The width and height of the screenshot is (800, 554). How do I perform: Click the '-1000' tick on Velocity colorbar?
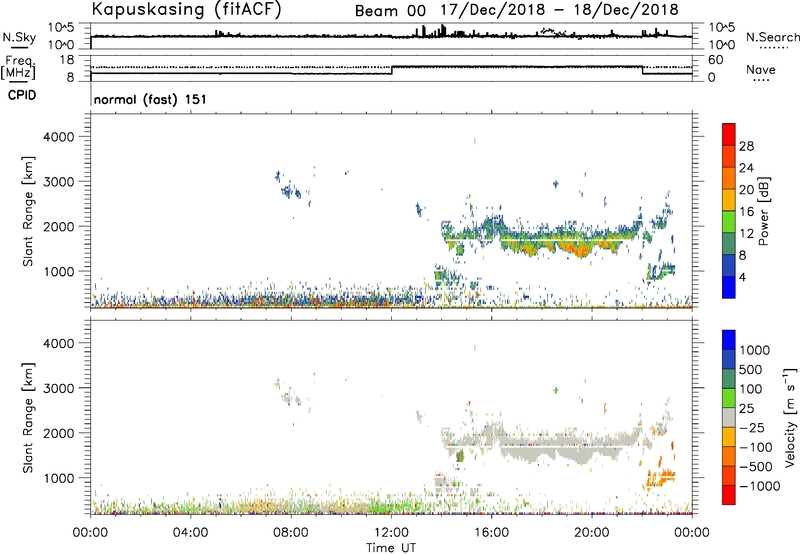point(759,486)
